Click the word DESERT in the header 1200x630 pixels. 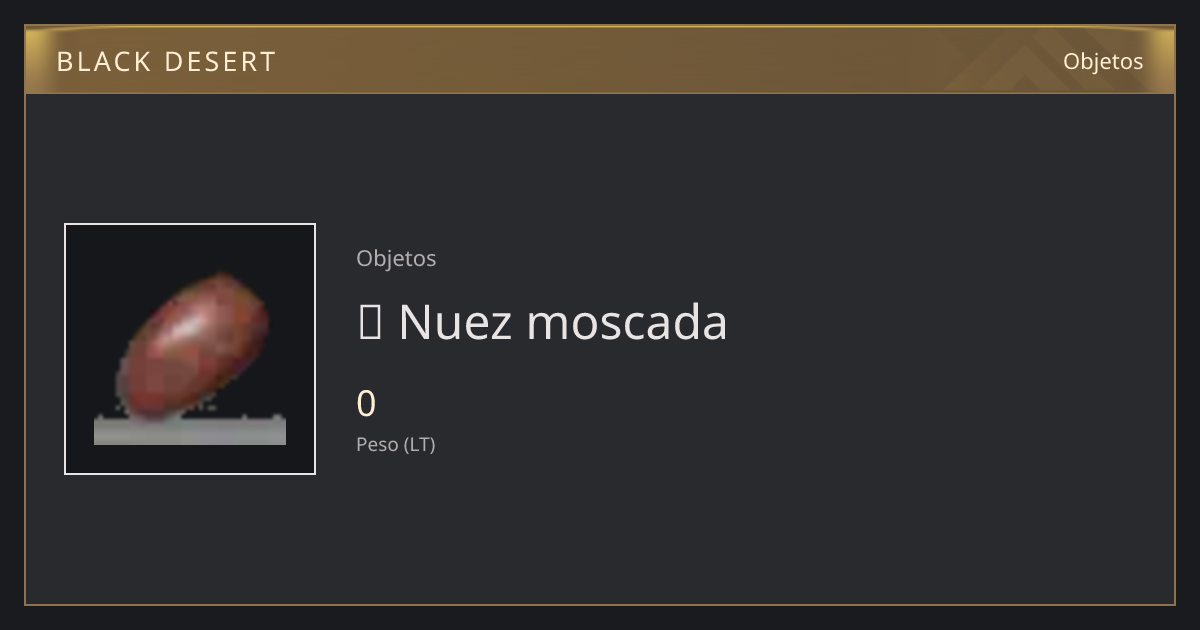pos(220,61)
